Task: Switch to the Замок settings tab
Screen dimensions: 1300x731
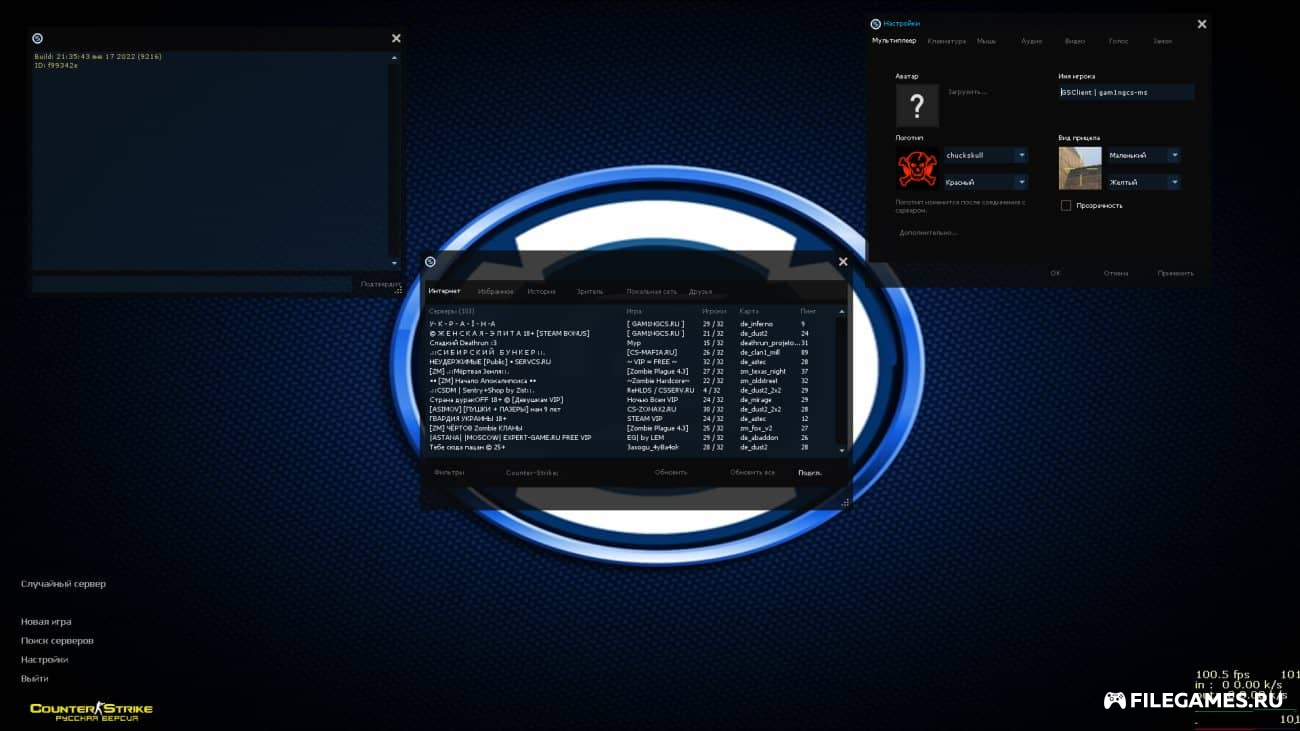Action: pos(1162,41)
